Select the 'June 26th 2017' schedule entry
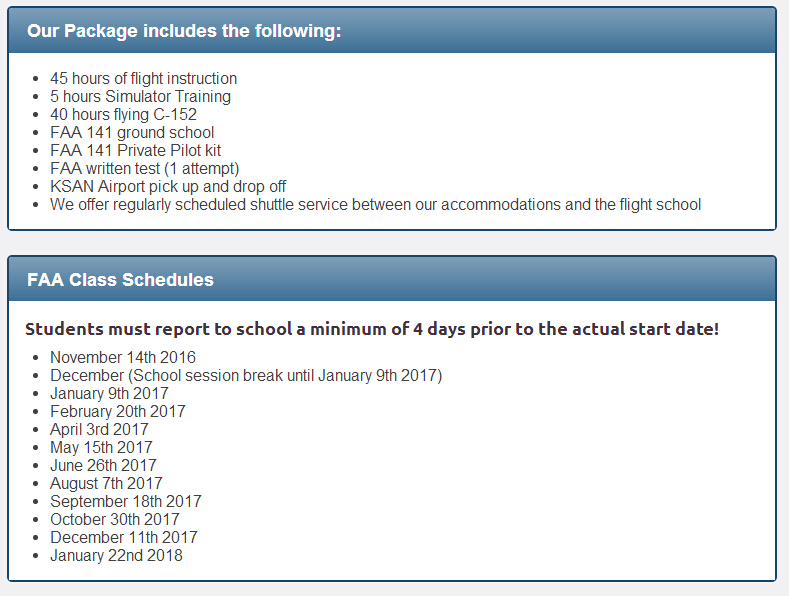The height and width of the screenshot is (596, 789). 103,466
